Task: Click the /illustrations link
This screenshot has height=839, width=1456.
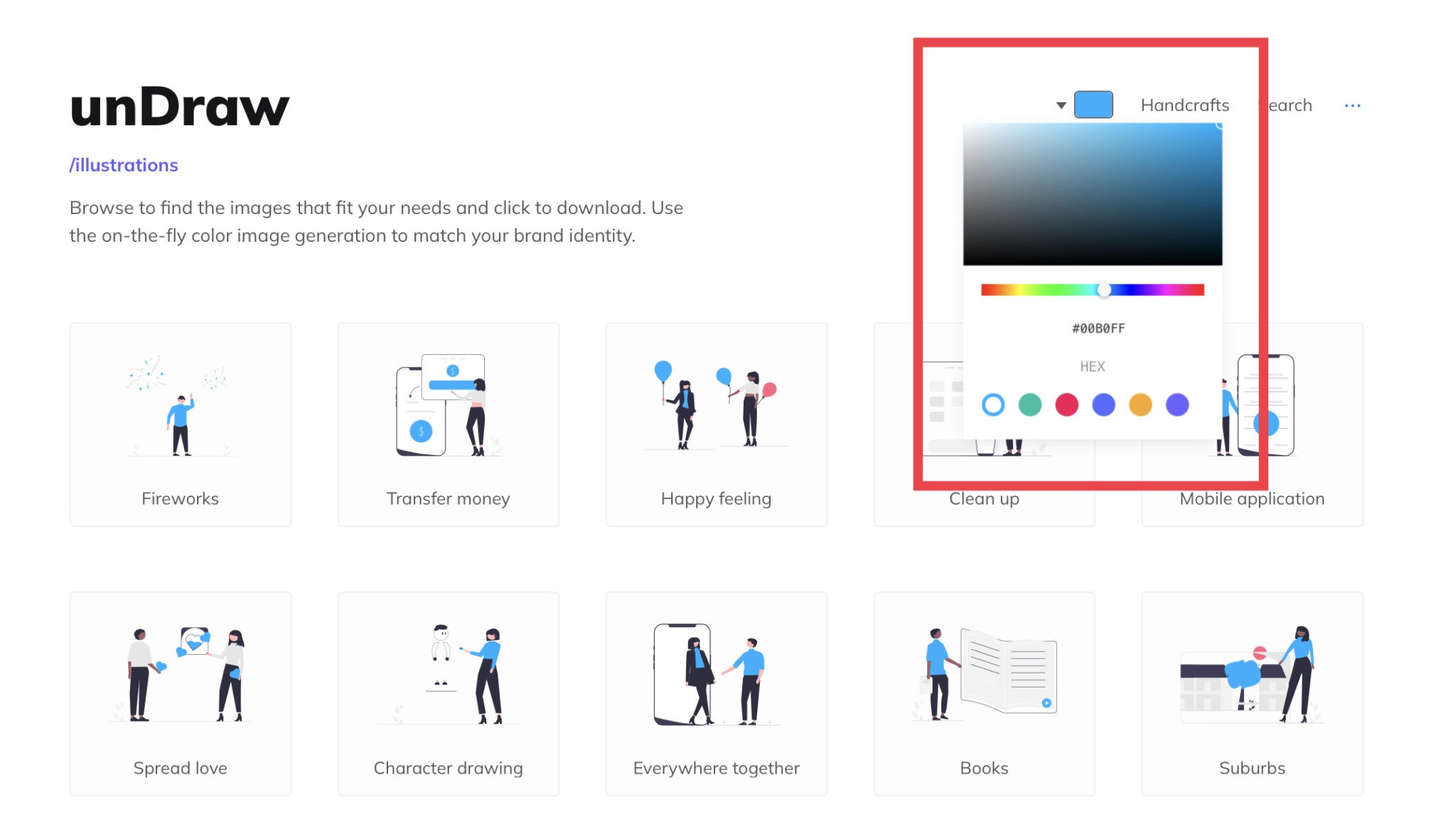Action: coord(123,165)
